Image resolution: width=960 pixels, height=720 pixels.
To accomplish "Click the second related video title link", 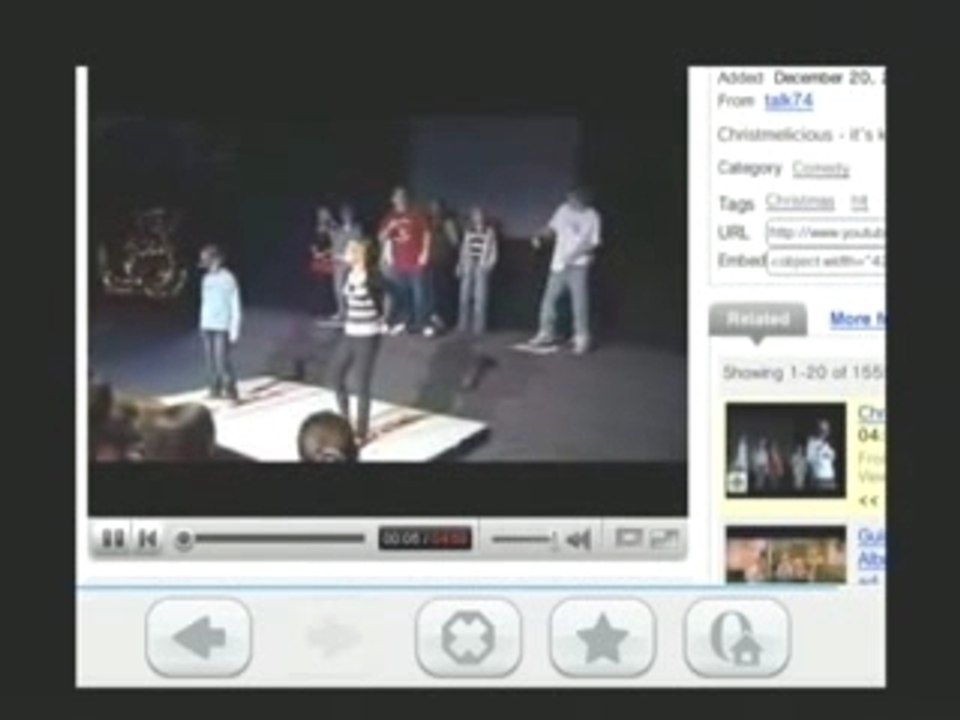I will (871, 548).
